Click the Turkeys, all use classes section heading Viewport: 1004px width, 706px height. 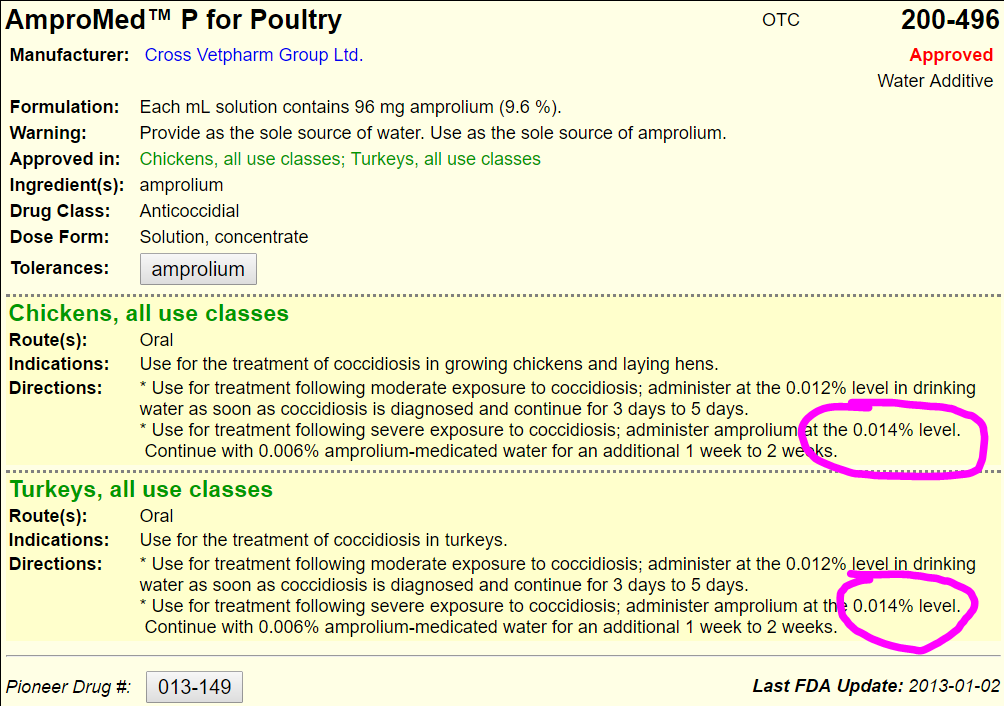point(141,490)
